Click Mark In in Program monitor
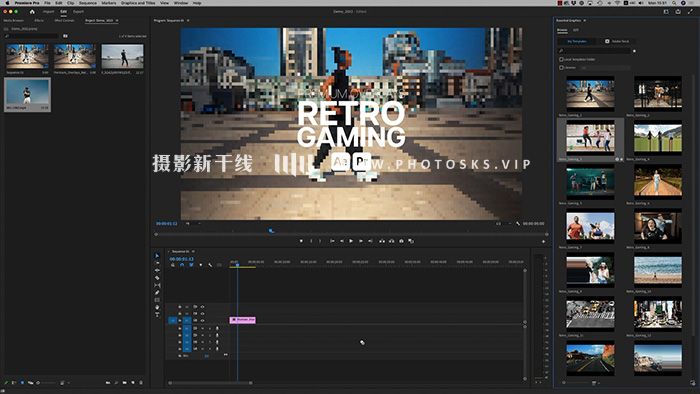The width and height of the screenshot is (700, 394). (311, 241)
